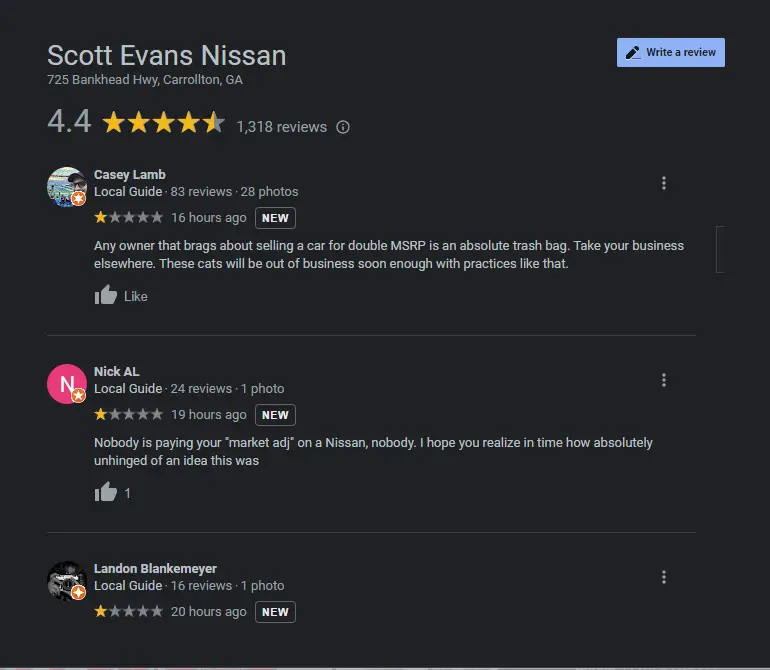Open reviews info circle icon

(343, 127)
